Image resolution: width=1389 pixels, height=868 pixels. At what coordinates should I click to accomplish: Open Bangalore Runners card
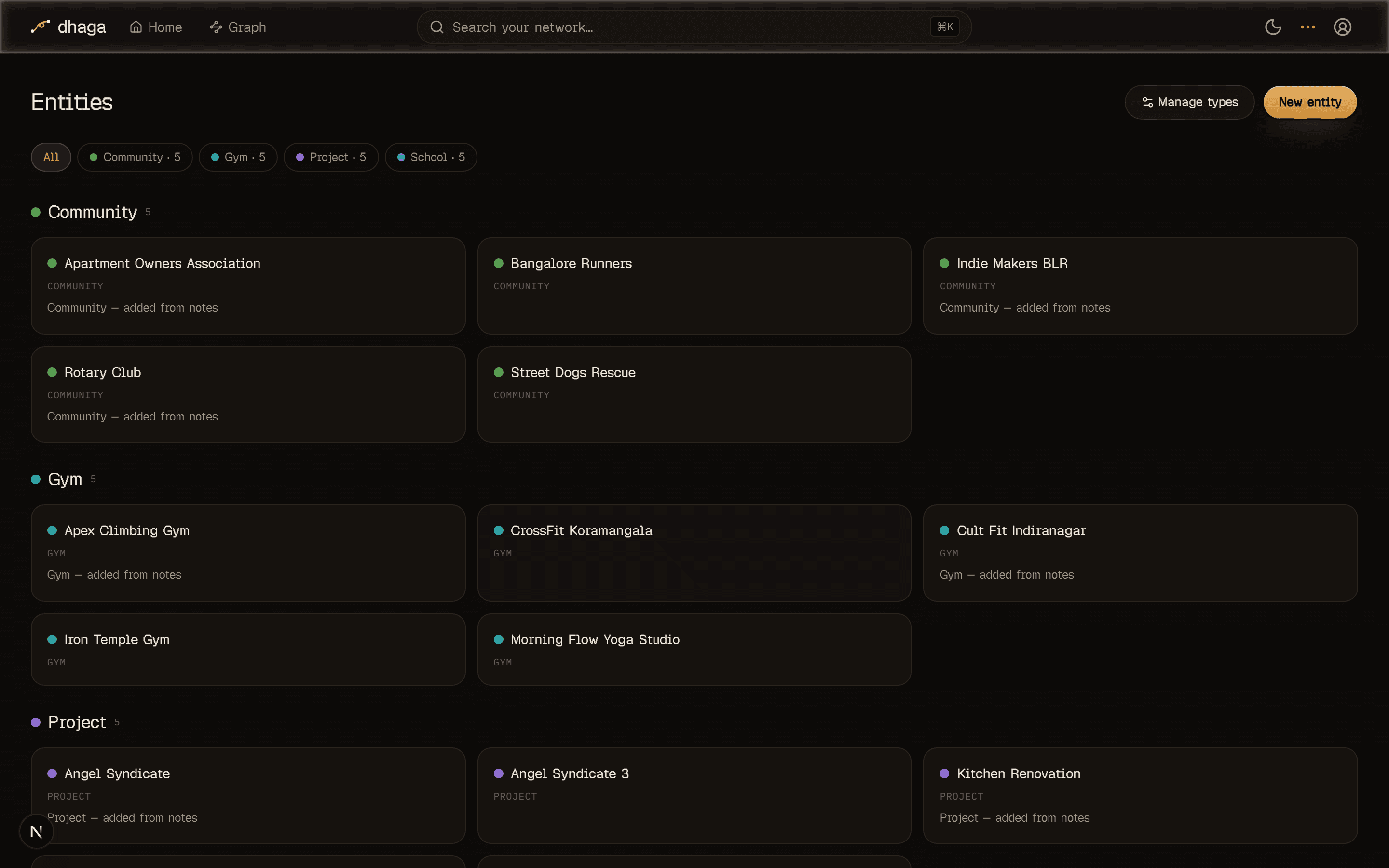coord(694,286)
